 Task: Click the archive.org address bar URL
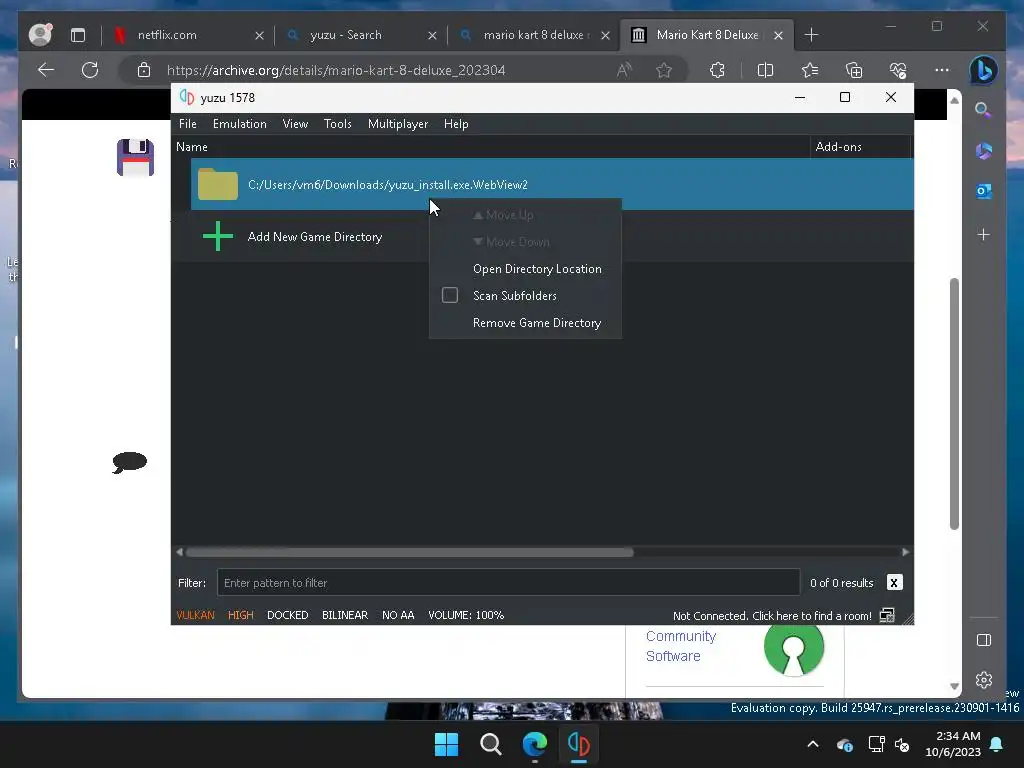pyautogui.click(x=336, y=71)
